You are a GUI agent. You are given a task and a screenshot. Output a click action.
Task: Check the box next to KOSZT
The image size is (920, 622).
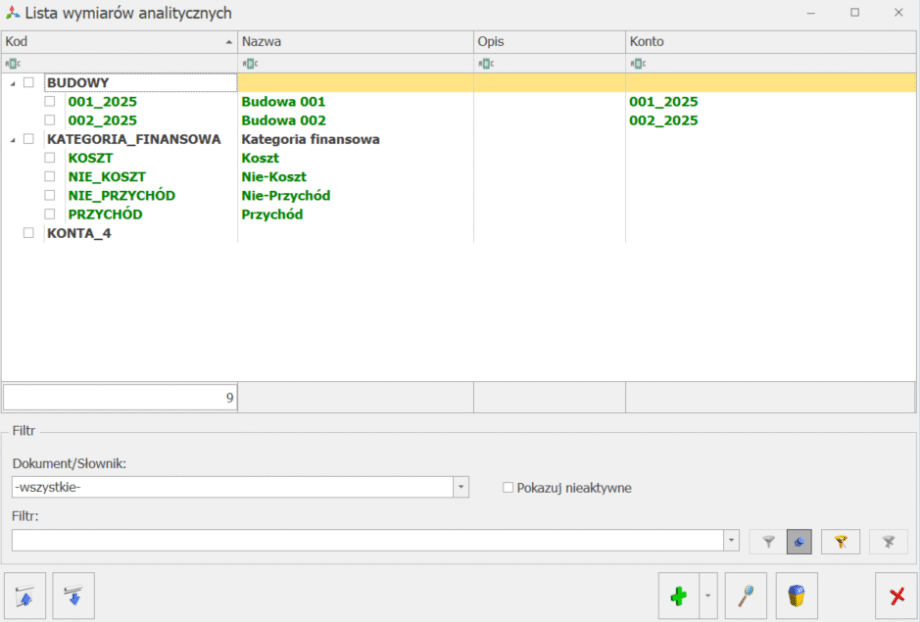[x=49, y=158]
